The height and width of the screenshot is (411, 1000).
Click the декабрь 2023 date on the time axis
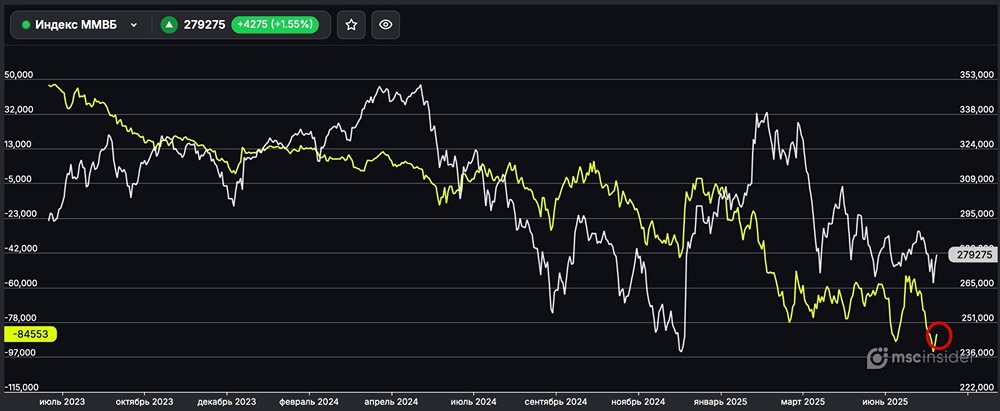pos(227,403)
